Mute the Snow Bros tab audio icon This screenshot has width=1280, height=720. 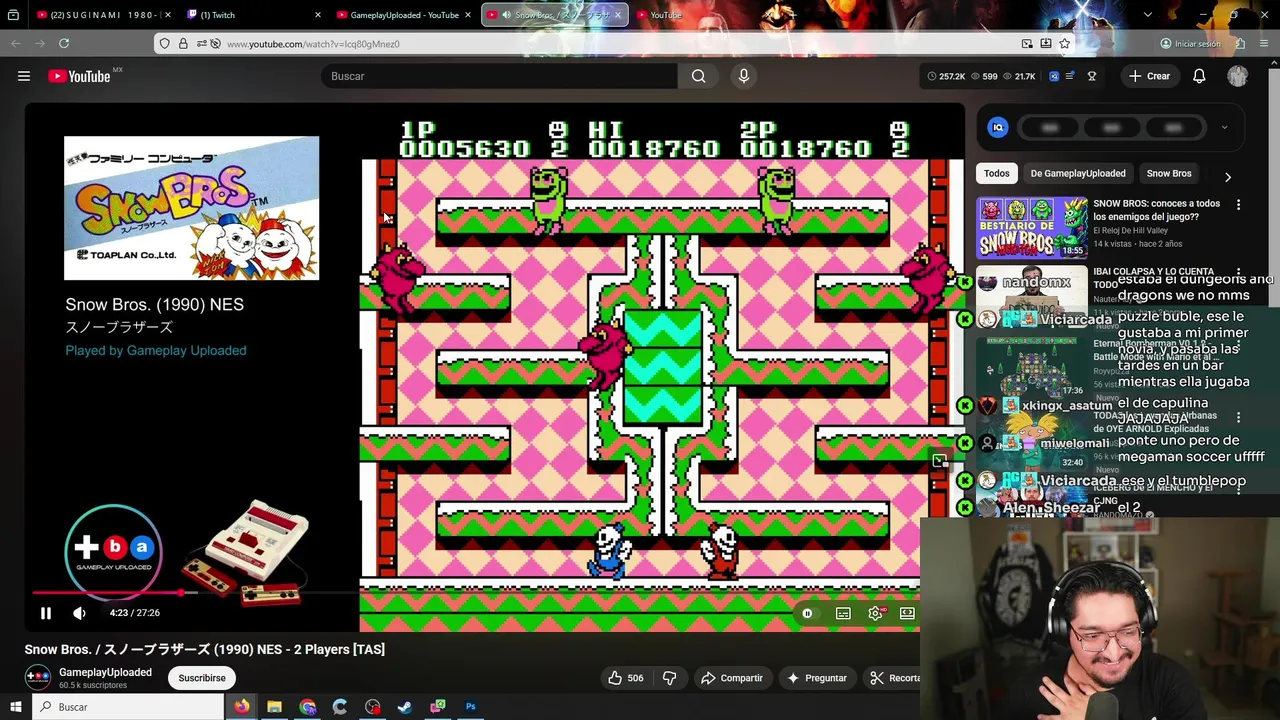tap(507, 15)
